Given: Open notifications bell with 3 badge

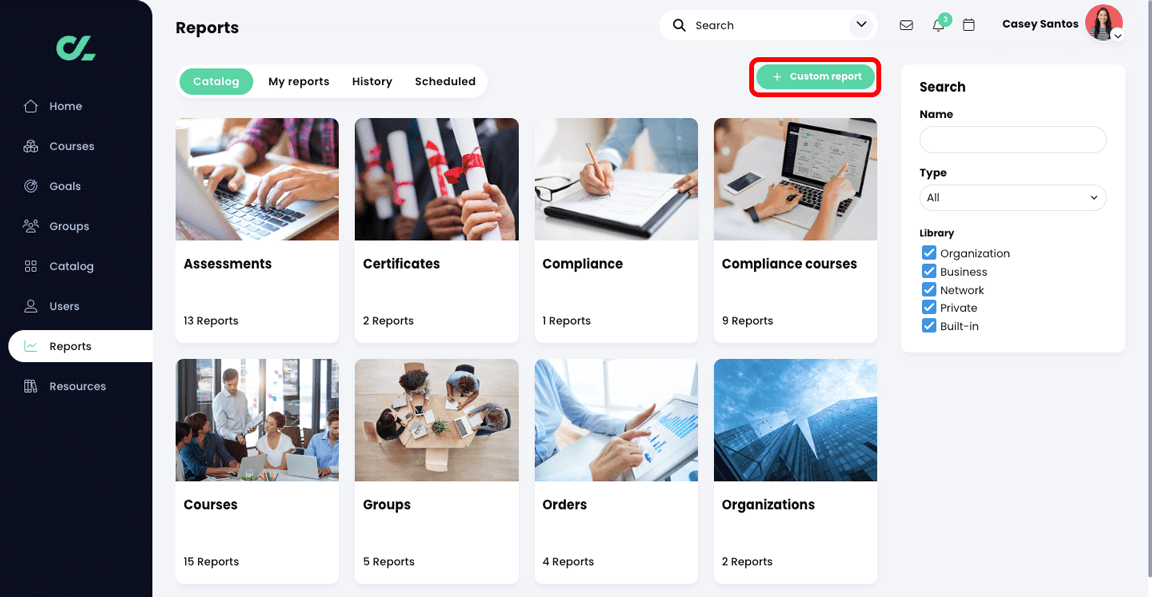Looking at the screenshot, I should (939, 24).
